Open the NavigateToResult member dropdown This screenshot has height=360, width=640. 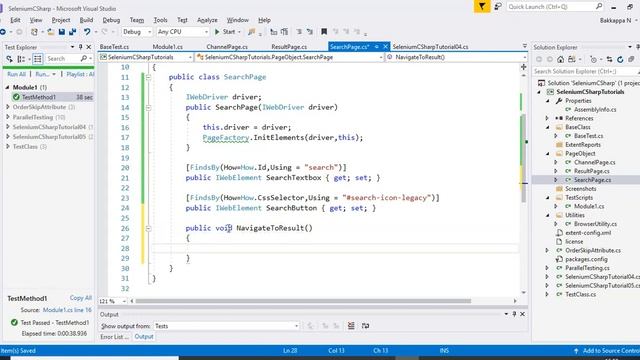(456, 57)
